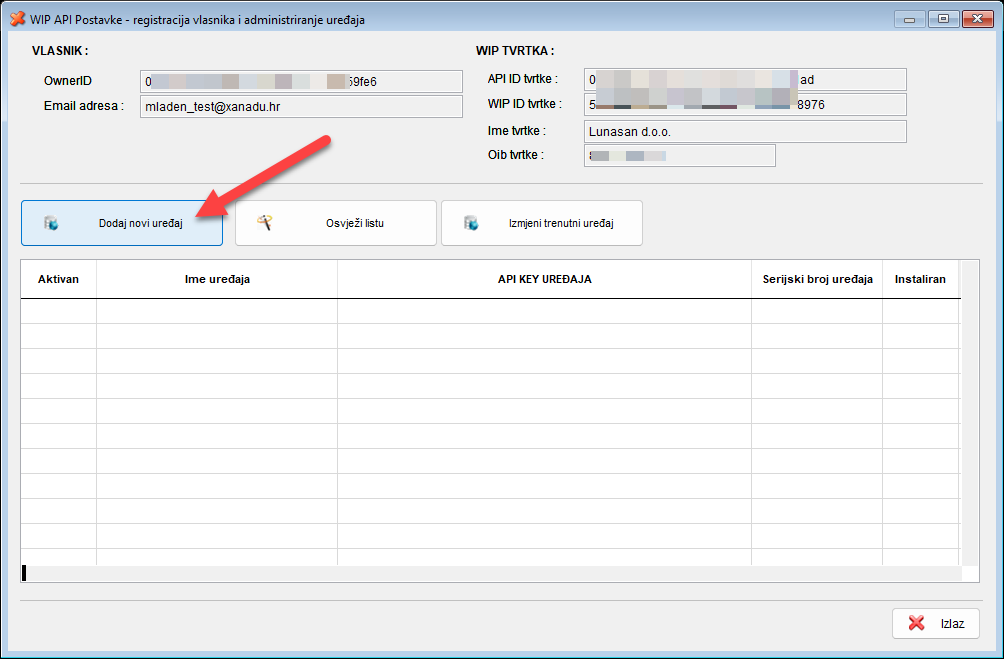Image resolution: width=1004 pixels, height=659 pixels.
Task: Click the device icon on Dodaj novi uređaj
Action: (x=51, y=224)
